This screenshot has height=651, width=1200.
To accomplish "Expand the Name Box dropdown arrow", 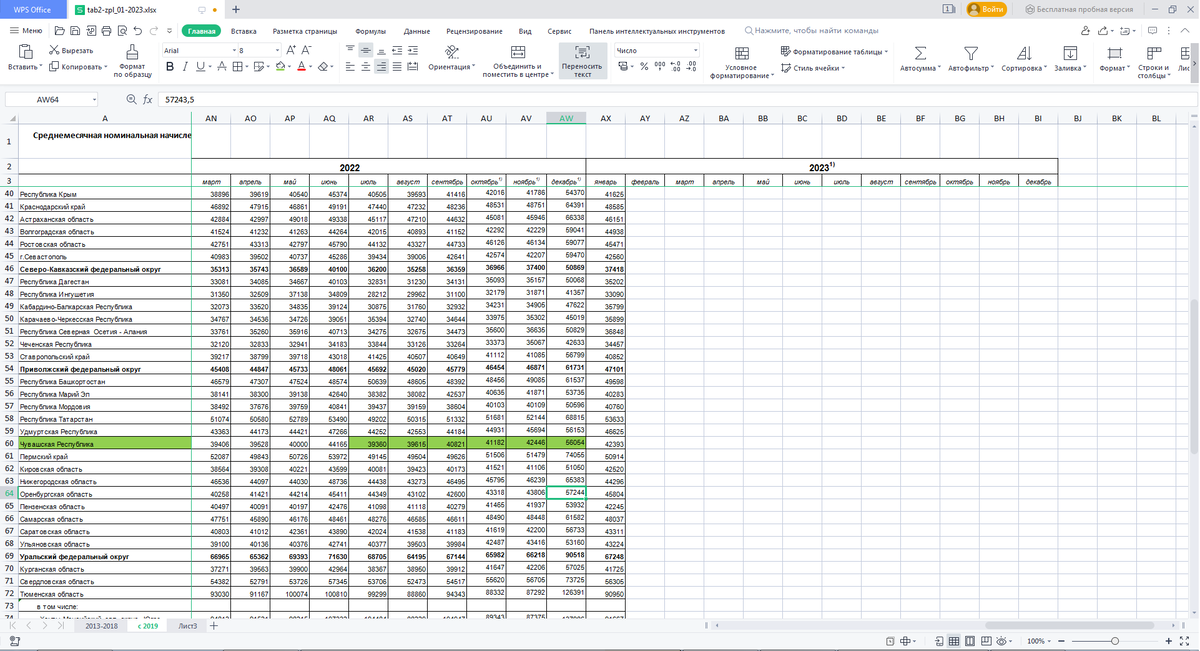I will [x=94, y=99].
